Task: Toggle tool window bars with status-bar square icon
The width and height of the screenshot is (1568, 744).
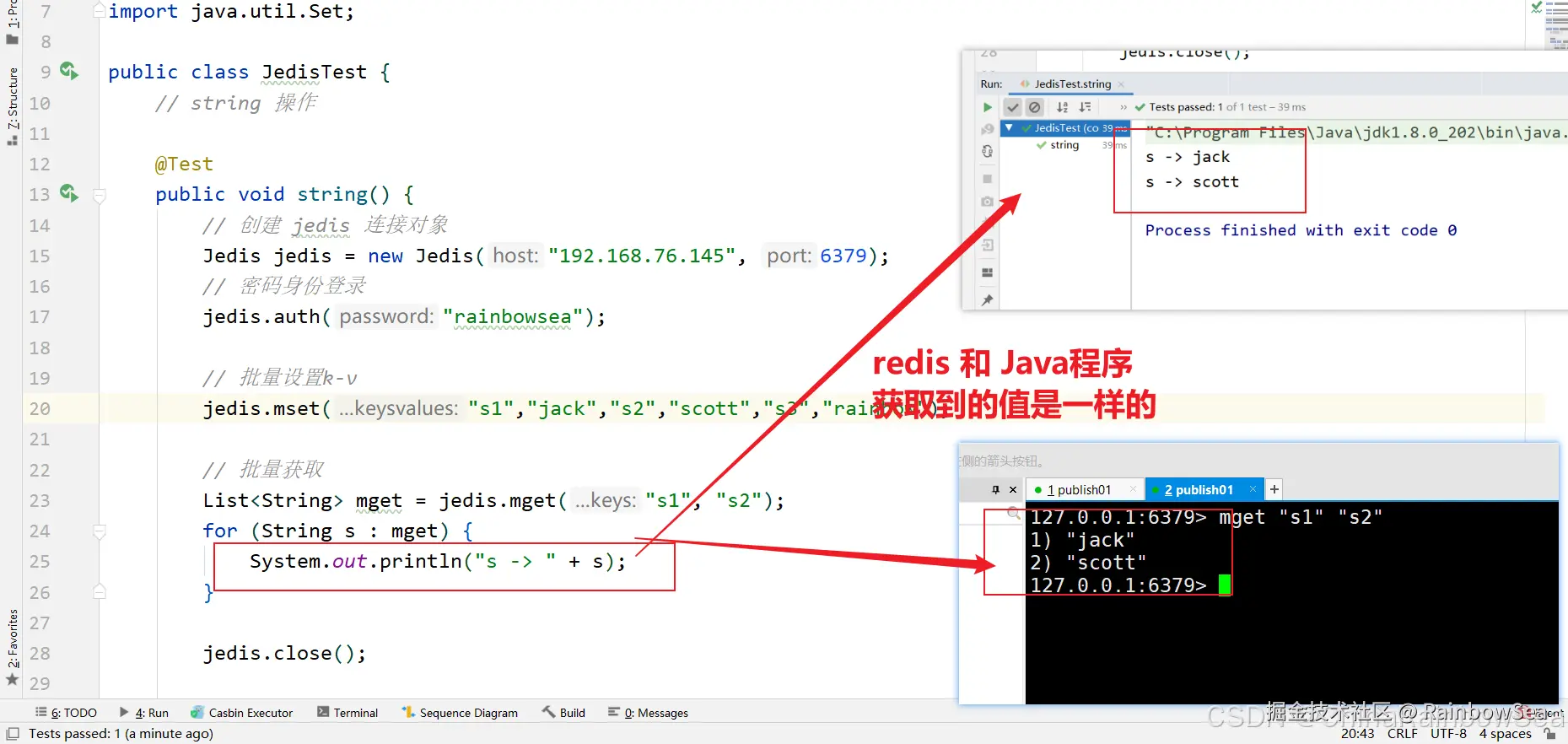Action: (x=13, y=734)
